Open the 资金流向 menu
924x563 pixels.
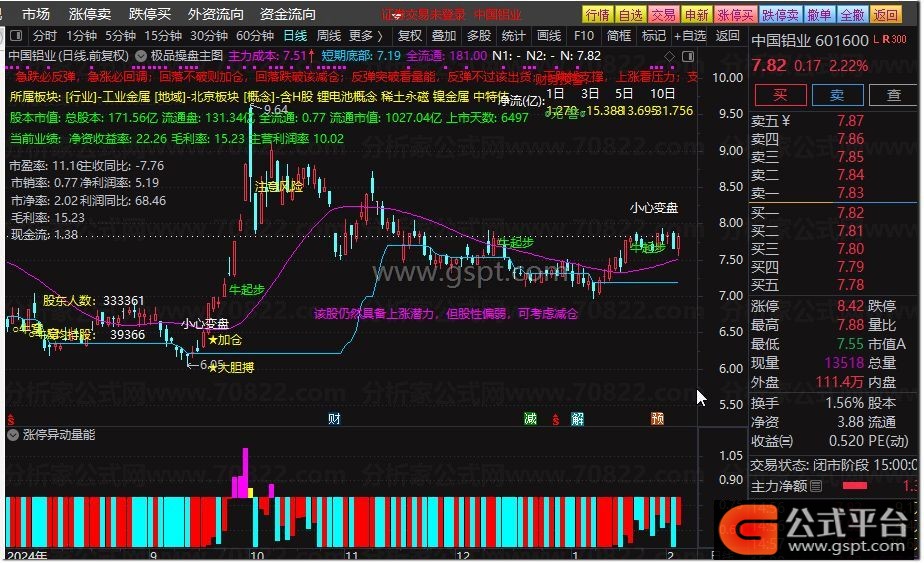point(288,14)
